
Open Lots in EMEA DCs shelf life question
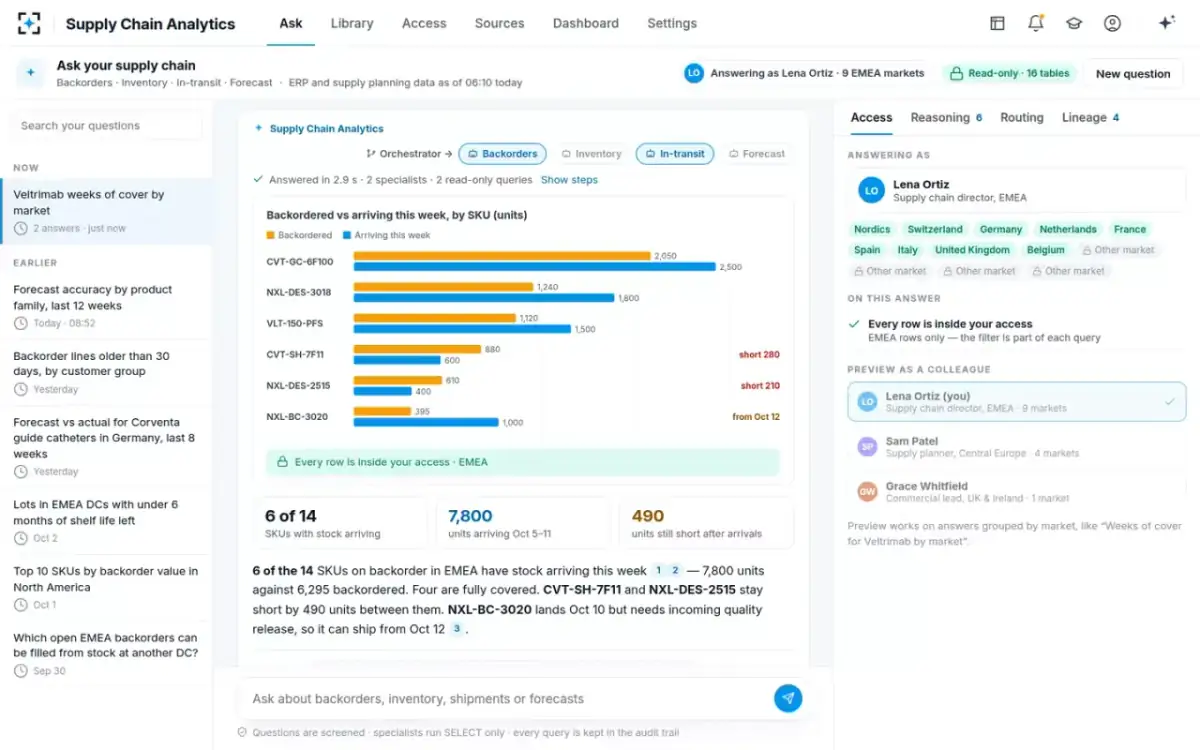pos(106,521)
